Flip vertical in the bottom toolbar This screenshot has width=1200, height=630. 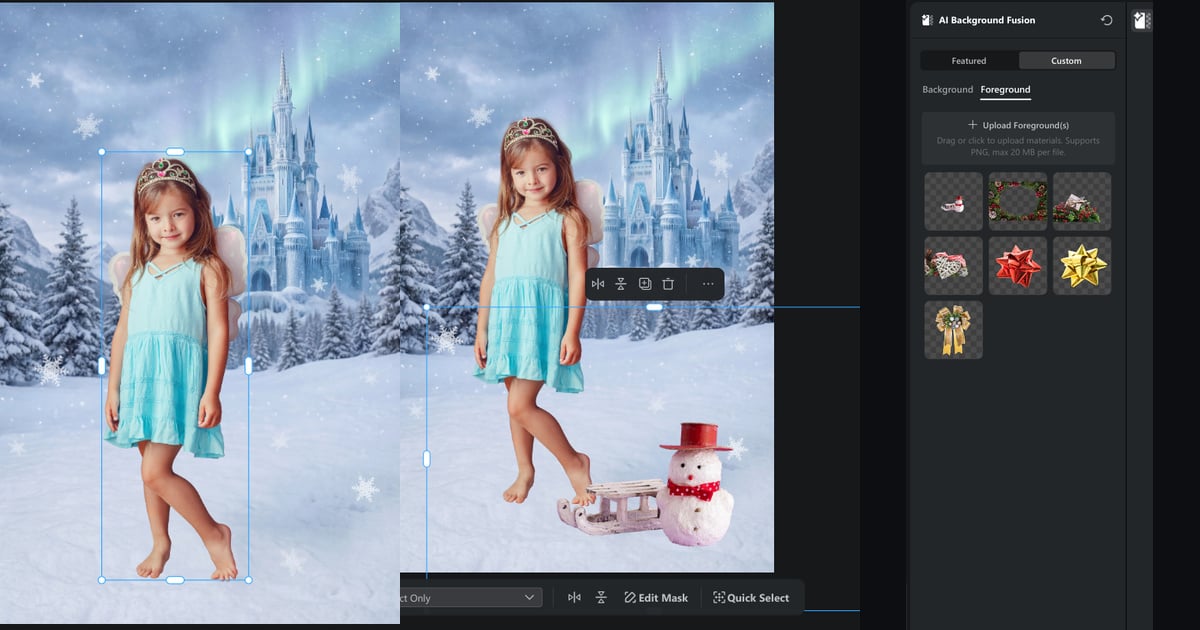(601, 598)
